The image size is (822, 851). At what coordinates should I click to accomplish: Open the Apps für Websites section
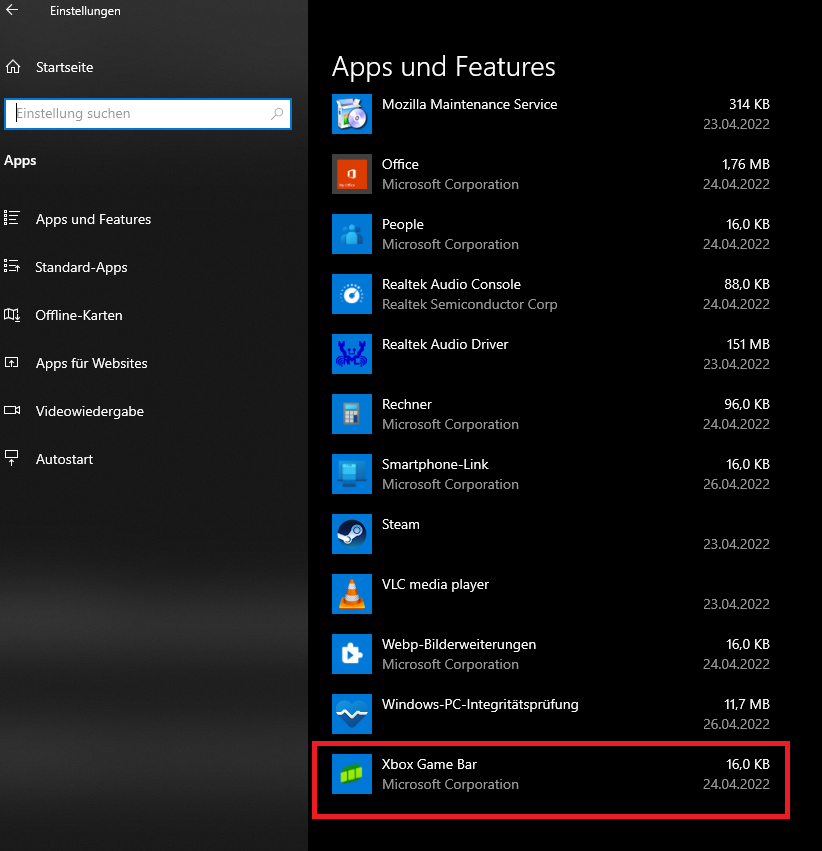[92, 363]
